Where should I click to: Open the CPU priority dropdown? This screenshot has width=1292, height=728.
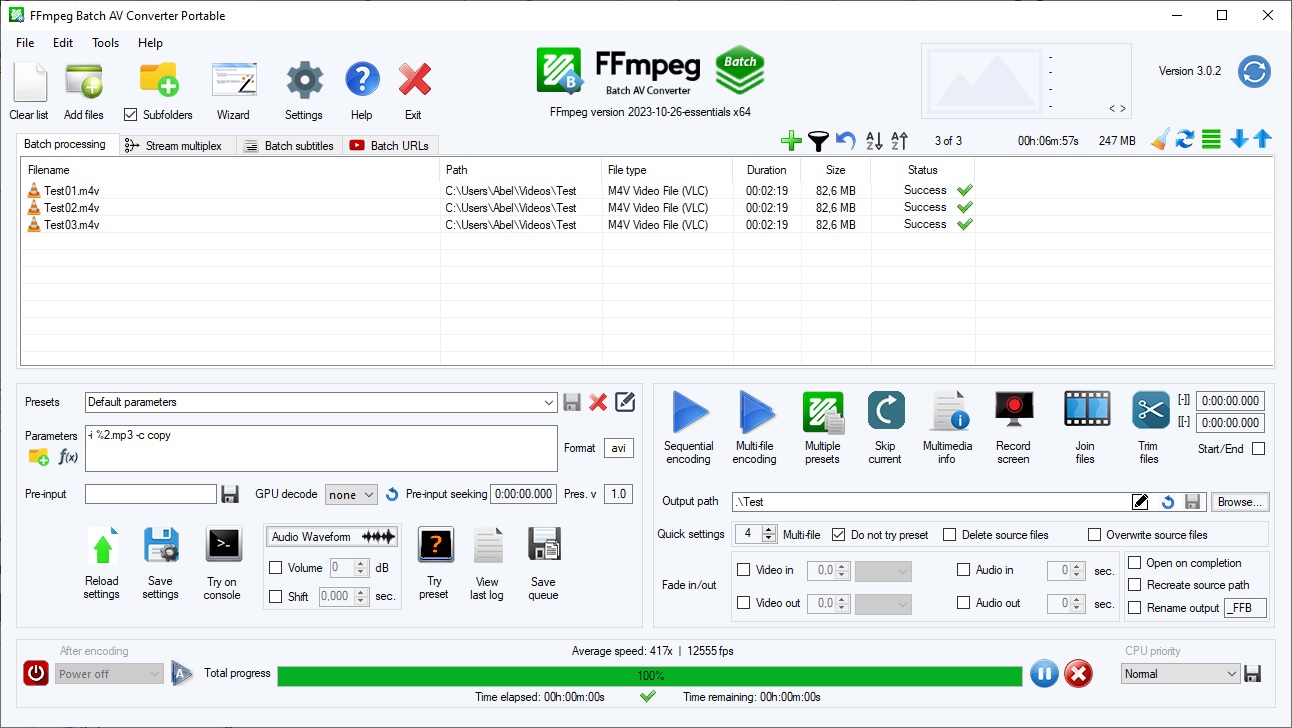[x=1181, y=674]
